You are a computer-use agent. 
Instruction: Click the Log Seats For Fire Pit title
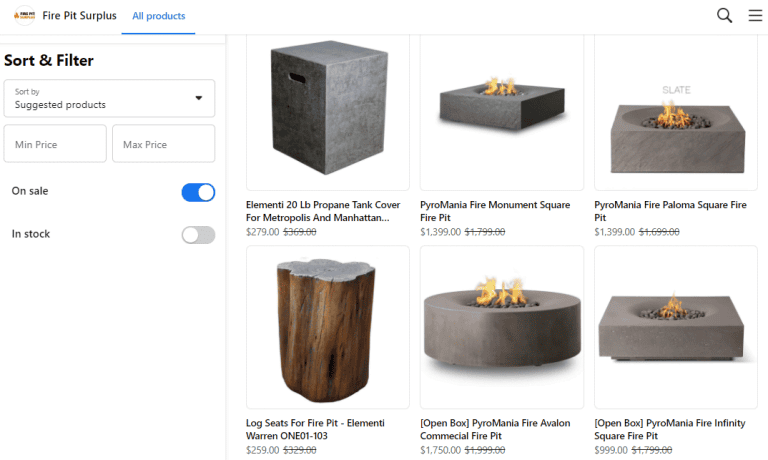pos(315,429)
